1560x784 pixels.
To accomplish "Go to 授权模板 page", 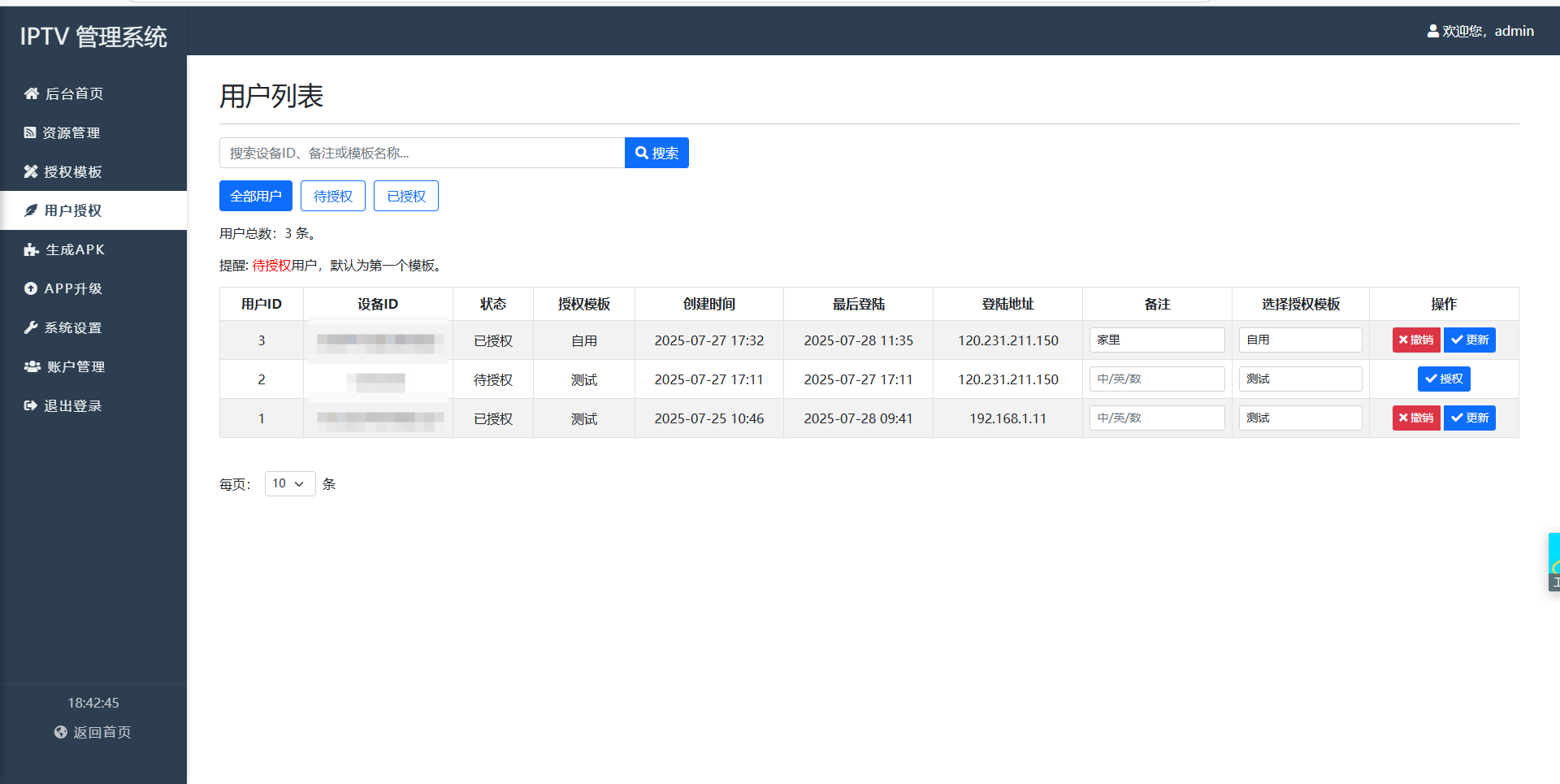I will click(x=93, y=171).
